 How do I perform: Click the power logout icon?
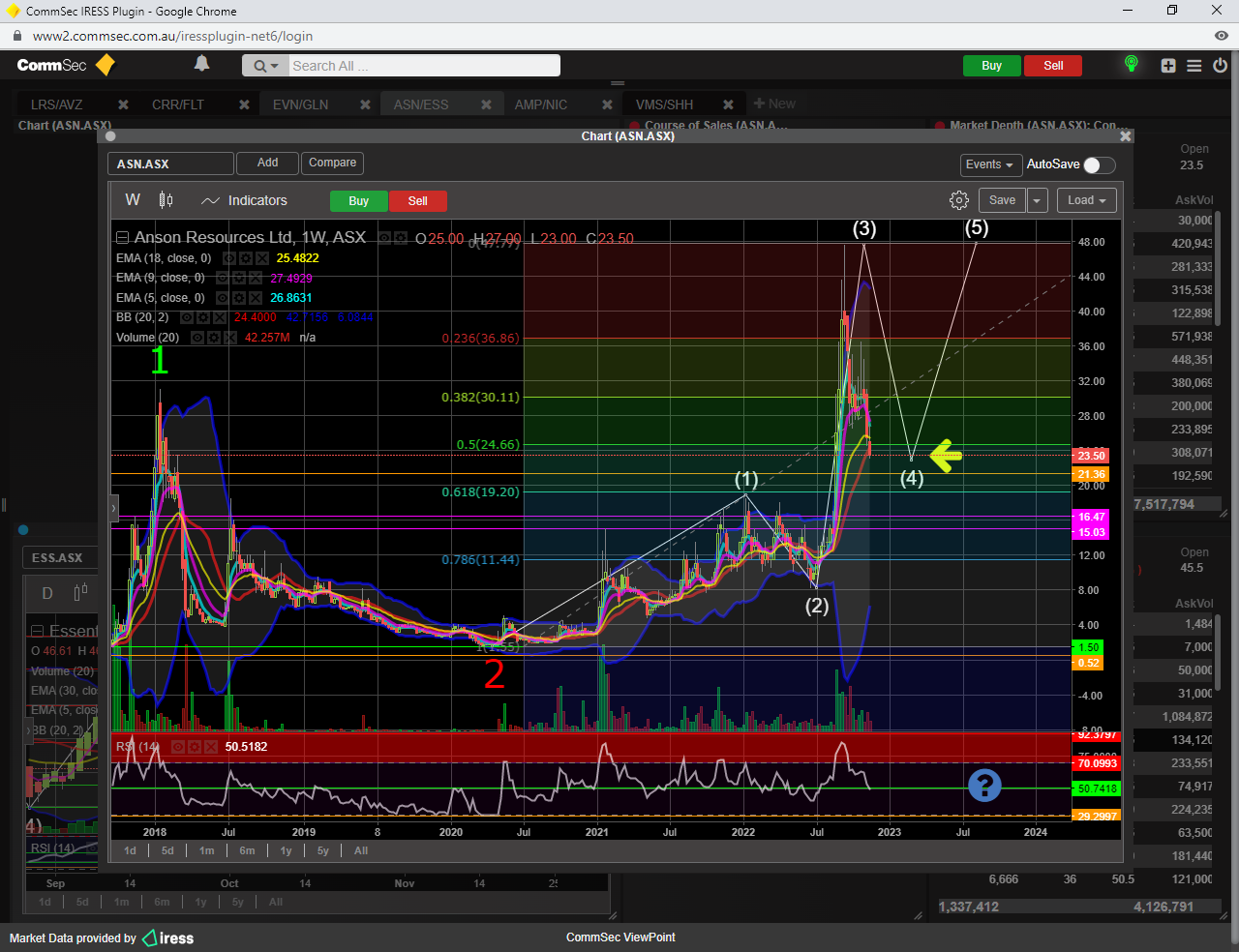click(1221, 66)
